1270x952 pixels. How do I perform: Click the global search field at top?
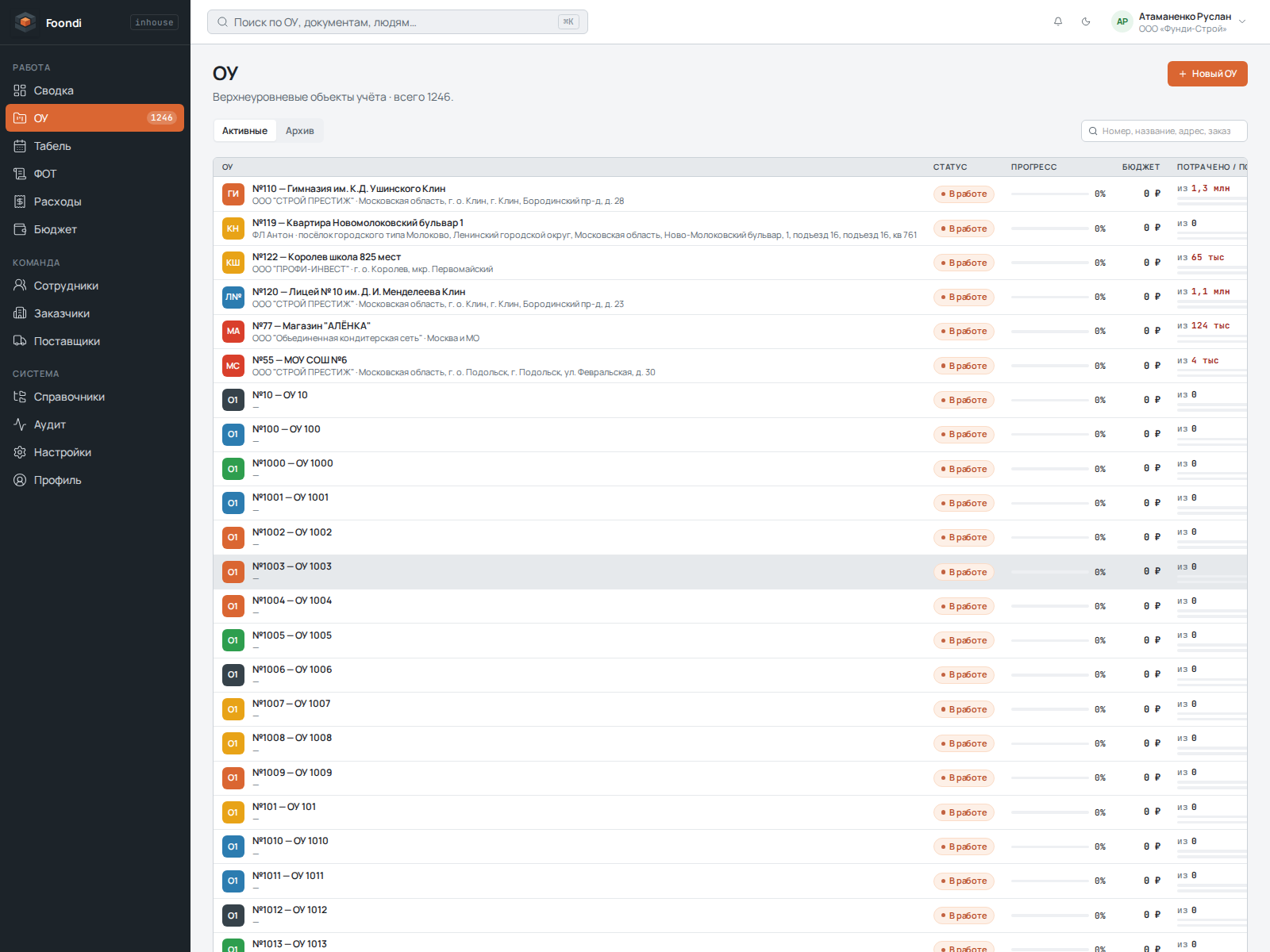(x=398, y=22)
